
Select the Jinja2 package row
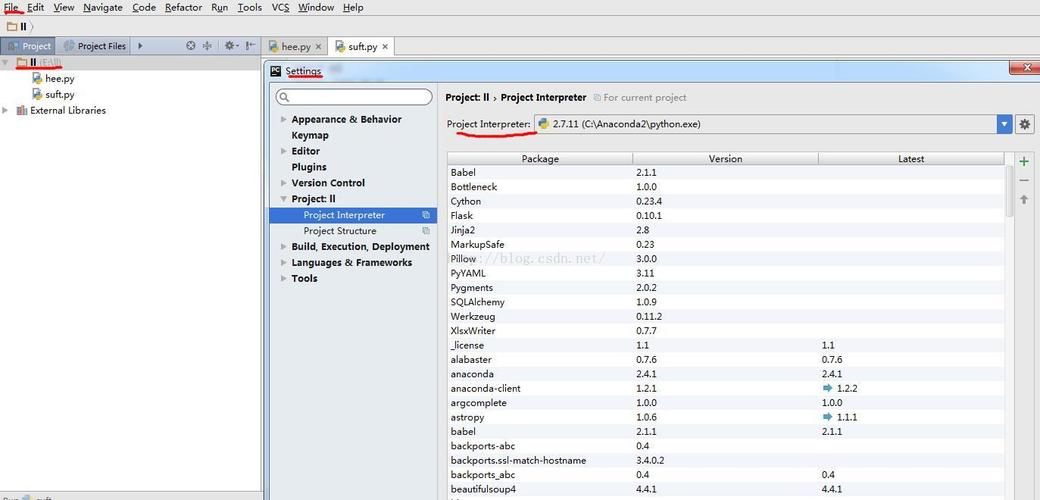coord(726,230)
